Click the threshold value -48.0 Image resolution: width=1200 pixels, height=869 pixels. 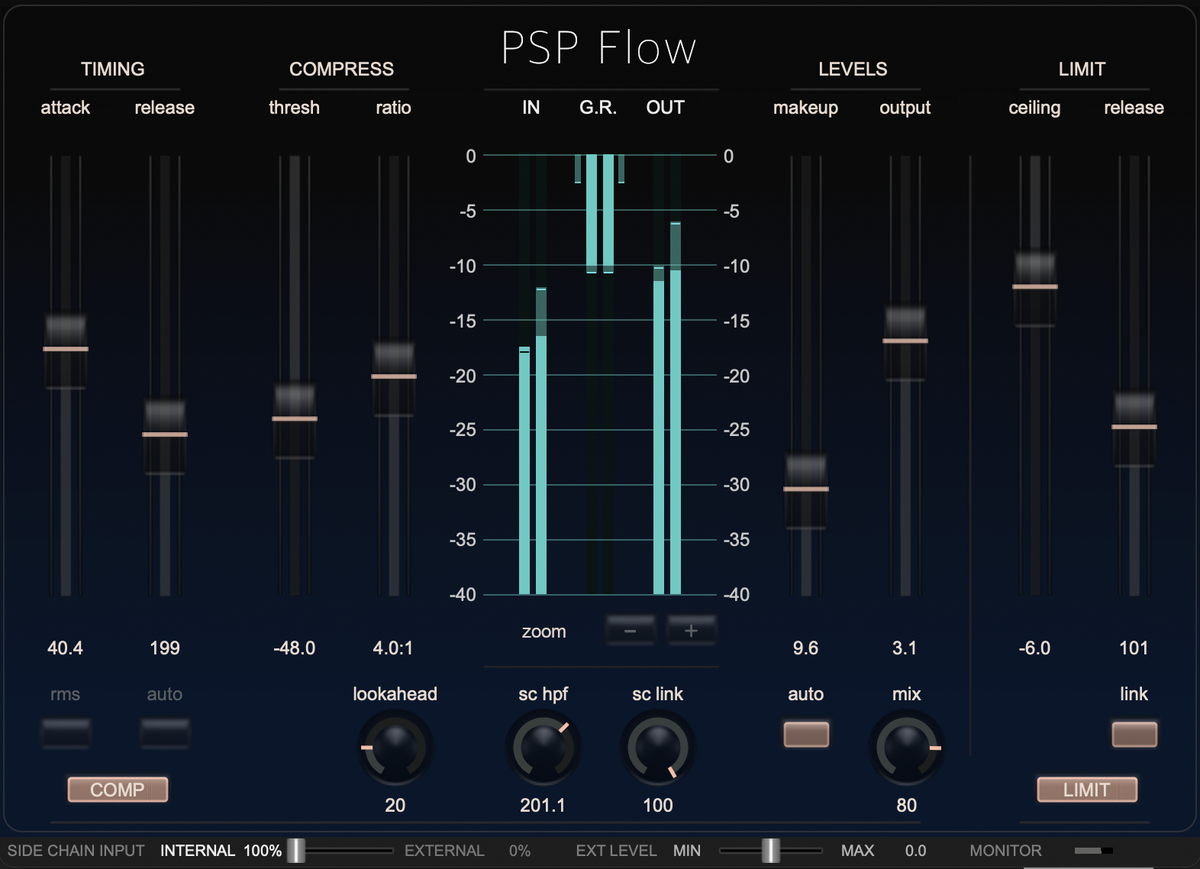pyautogui.click(x=294, y=648)
